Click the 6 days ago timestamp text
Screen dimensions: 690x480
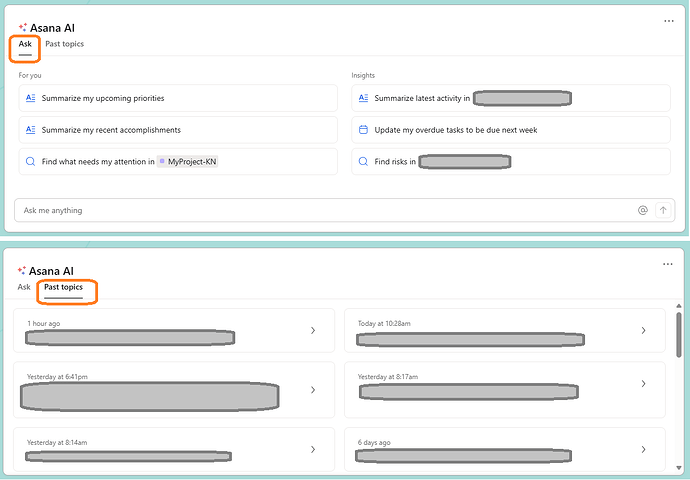point(374,443)
